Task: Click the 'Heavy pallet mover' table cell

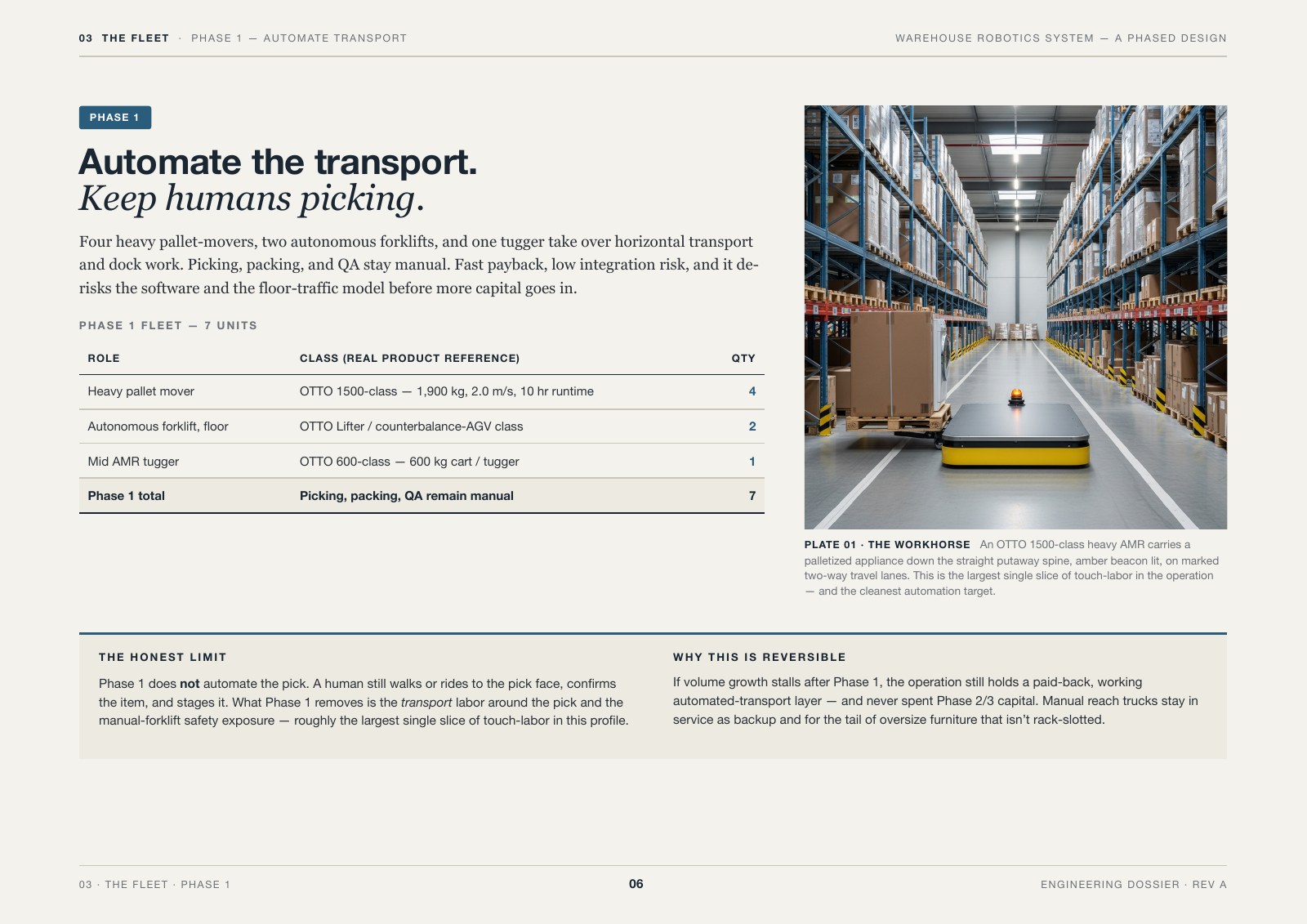Action: coord(141,391)
